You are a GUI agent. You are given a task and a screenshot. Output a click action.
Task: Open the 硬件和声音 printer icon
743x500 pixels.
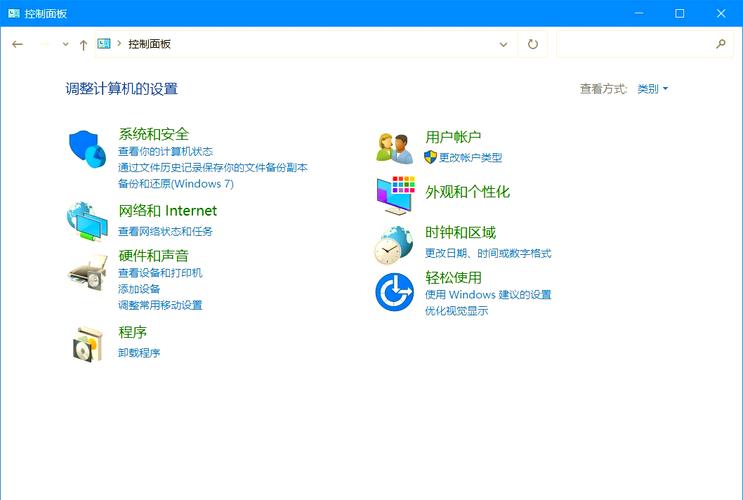tap(89, 272)
